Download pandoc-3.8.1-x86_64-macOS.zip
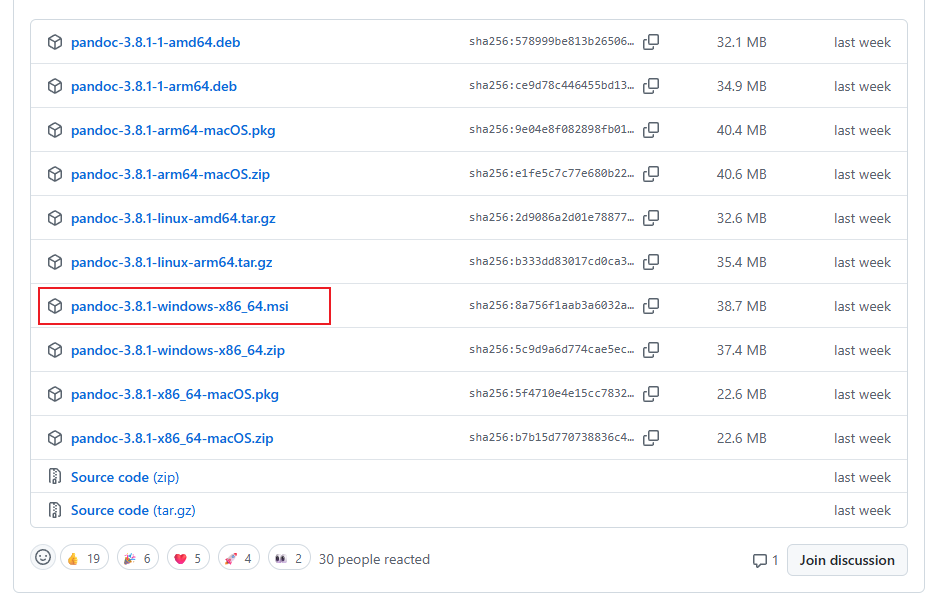 coord(172,438)
